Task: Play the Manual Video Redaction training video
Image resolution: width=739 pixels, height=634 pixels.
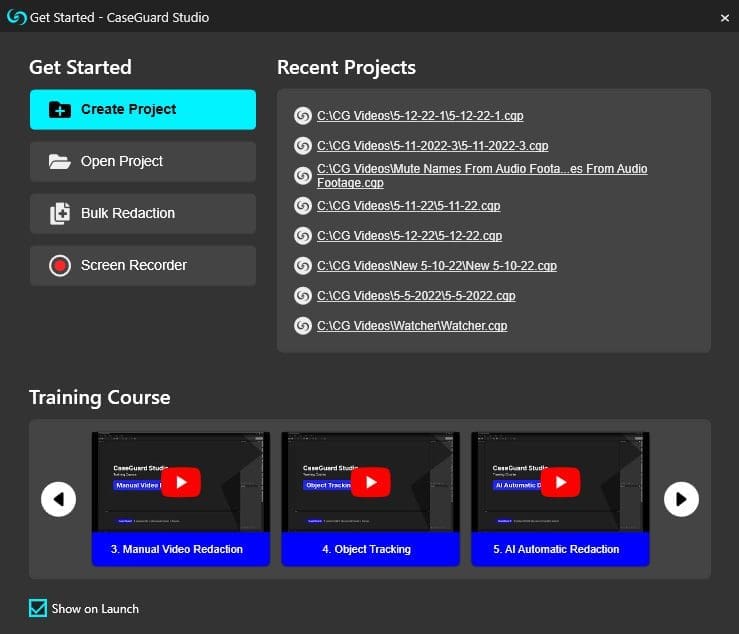Action: (x=181, y=482)
